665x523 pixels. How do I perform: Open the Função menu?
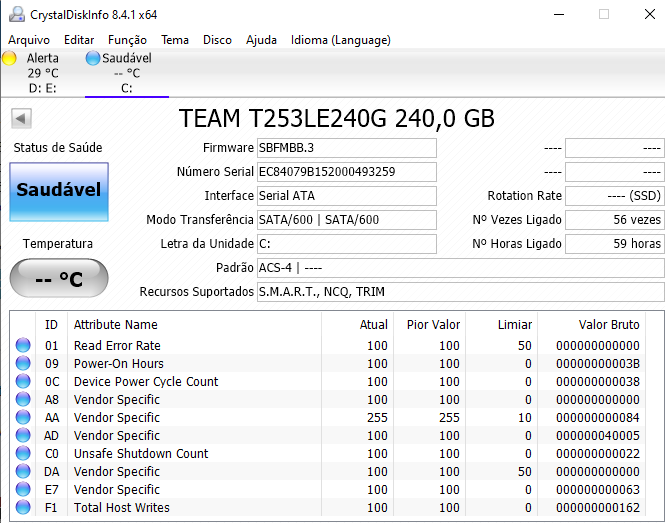pyautogui.click(x=127, y=40)
